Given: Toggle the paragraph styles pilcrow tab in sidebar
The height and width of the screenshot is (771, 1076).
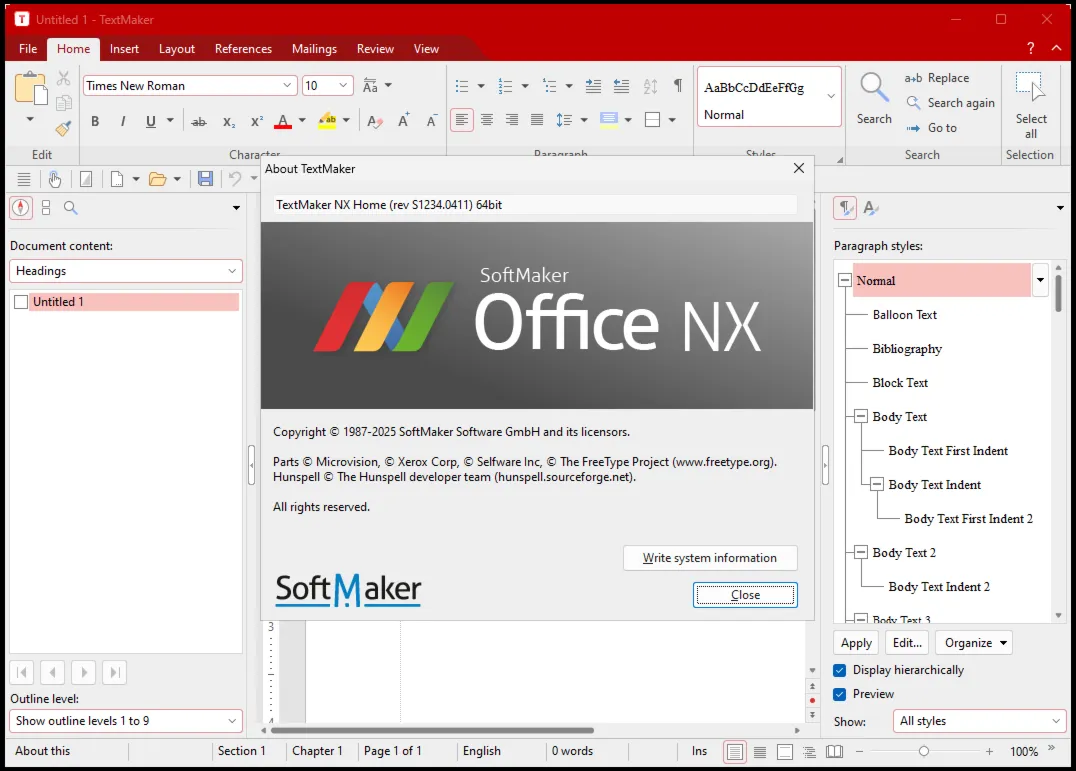Looking at the screenshot, I should click(x=845, y=207).
